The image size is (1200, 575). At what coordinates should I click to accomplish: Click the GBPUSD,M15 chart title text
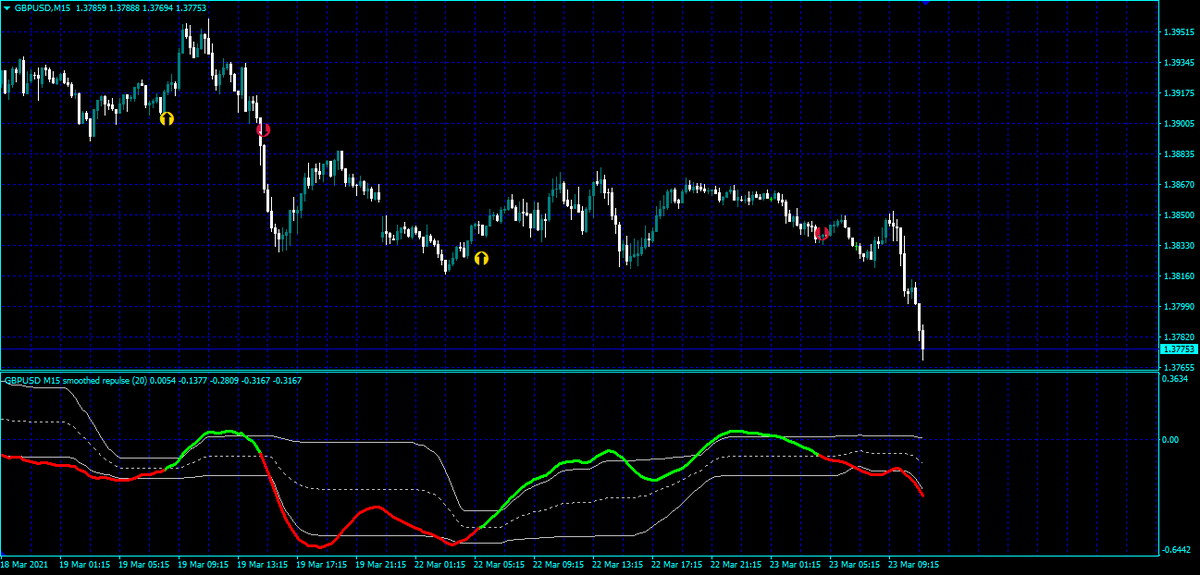42,8
